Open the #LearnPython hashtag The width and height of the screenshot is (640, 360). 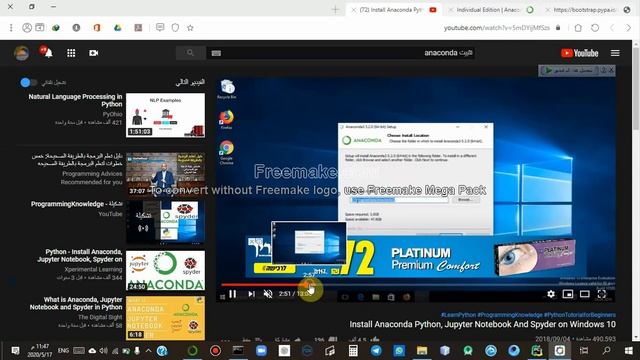click(x=458, y=315)
